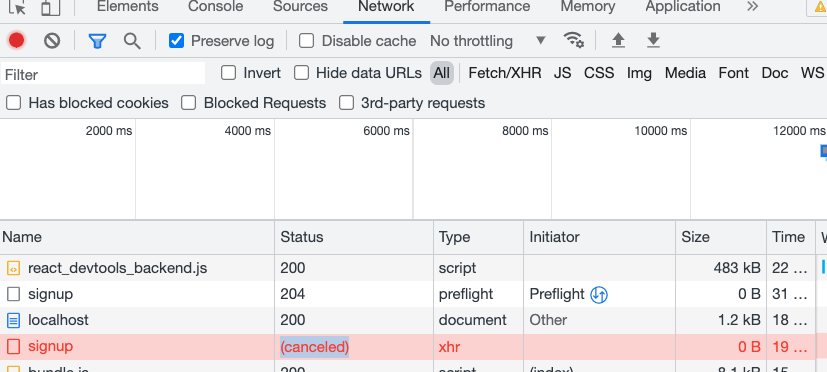The width and height of the screenshot is (827, 372).
Task: Sort by the Initiator column header
Action: (599, 237)
